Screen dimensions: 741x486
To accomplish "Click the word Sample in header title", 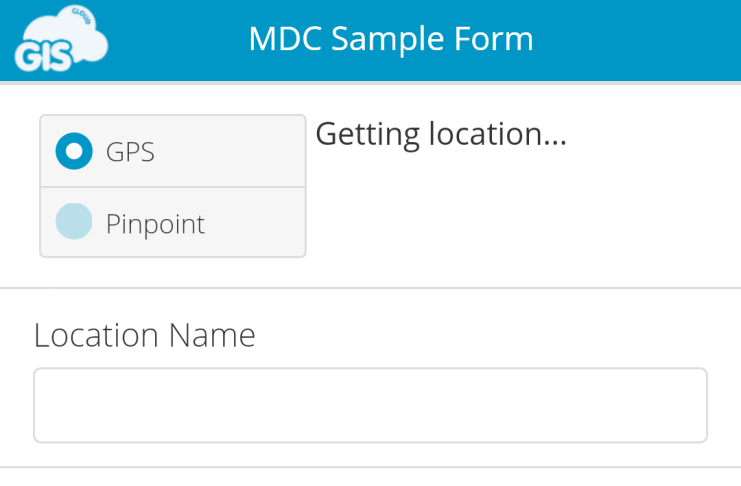I will (388, 40).
